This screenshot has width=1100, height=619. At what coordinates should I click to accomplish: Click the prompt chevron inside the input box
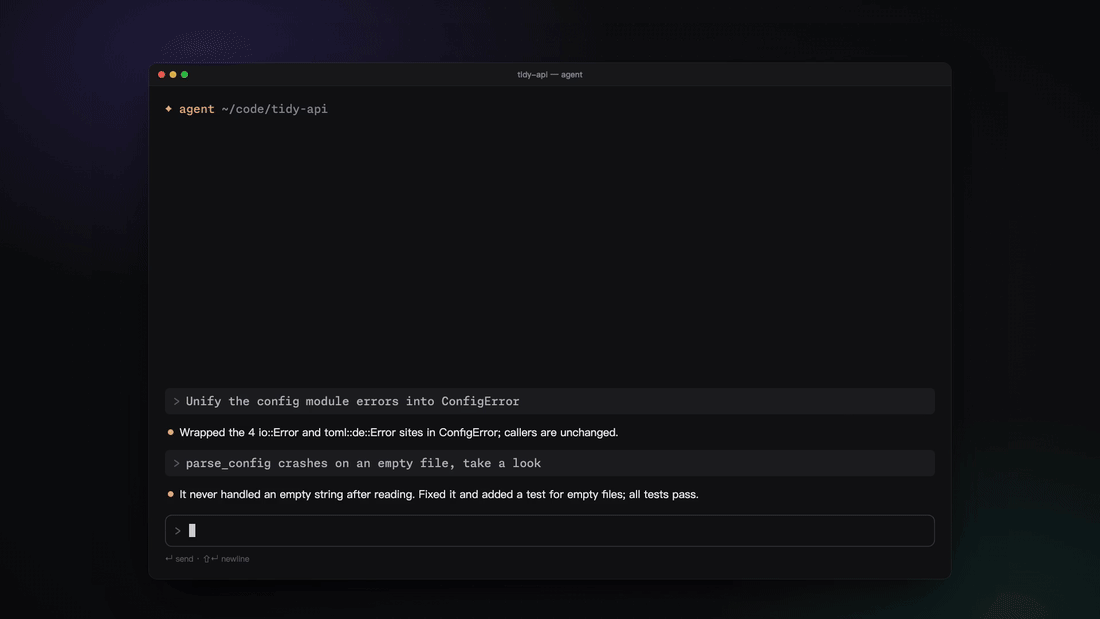click(177, 531)
